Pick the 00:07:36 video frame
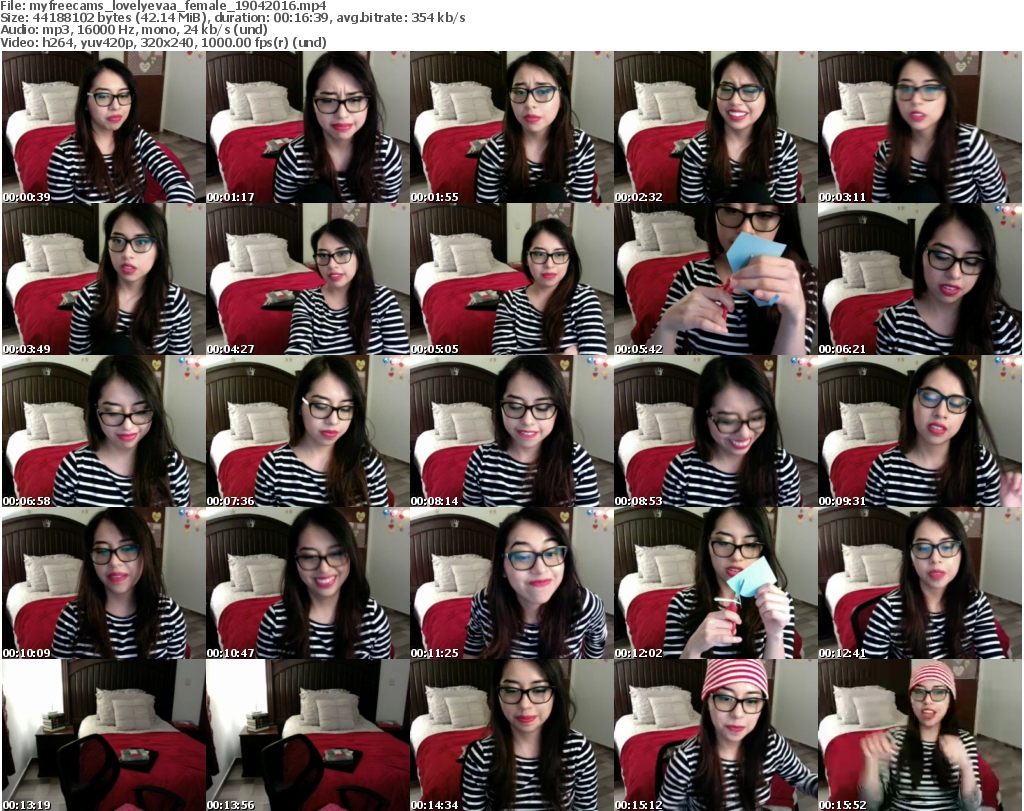Screen dimensions: 1024x811 307,432
